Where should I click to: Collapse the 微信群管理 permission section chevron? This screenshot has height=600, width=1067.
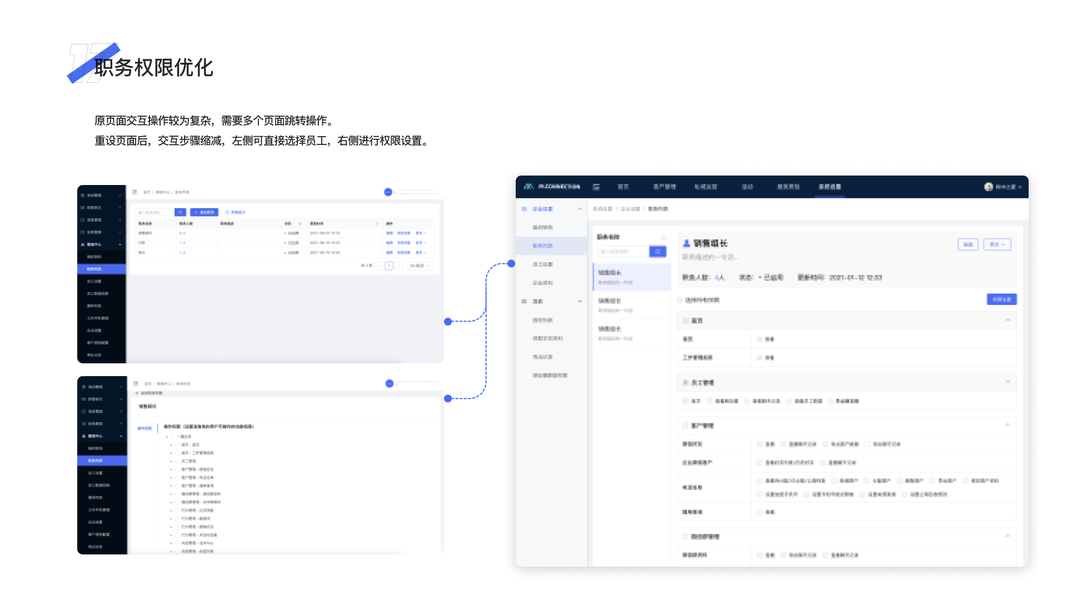1008,536
